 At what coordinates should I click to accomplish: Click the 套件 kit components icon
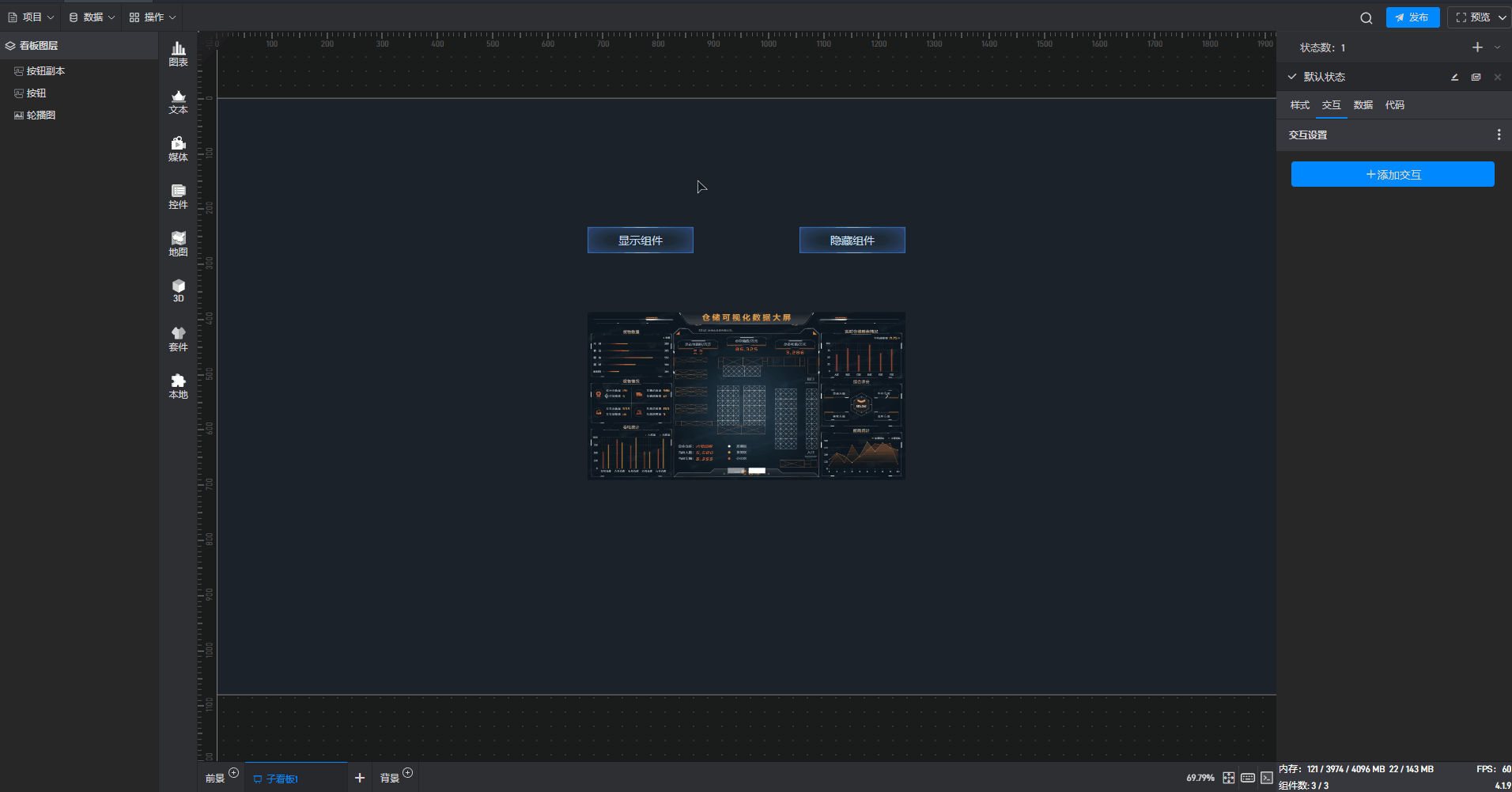tap(178, 339)
